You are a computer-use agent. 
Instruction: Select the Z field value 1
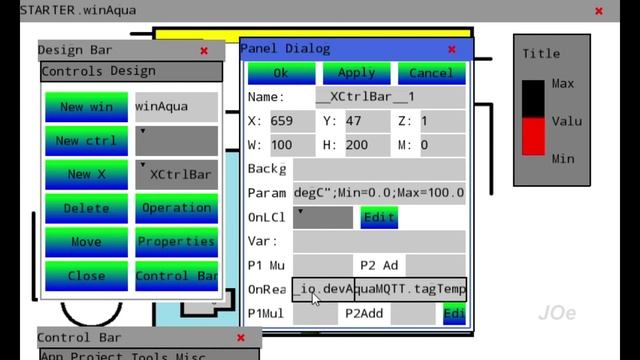click(443, 121)
